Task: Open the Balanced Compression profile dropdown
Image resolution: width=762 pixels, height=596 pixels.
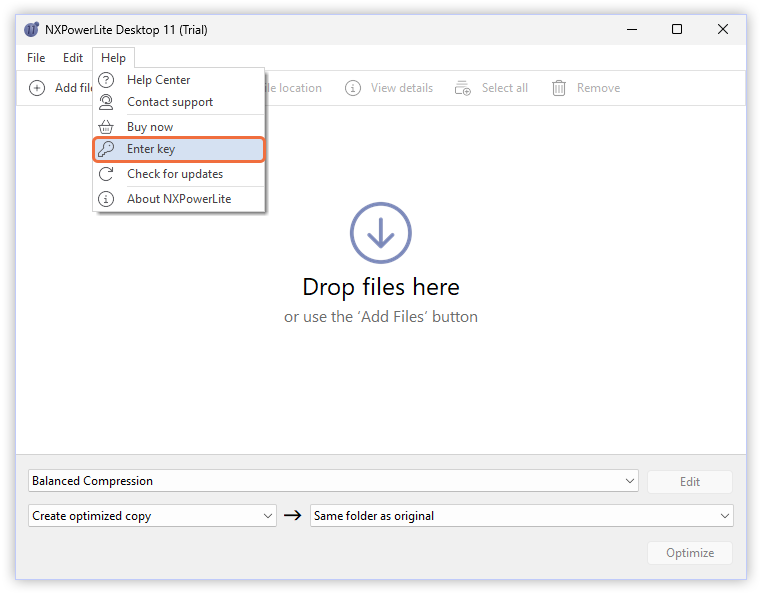Action: click(x=333, y=481)
